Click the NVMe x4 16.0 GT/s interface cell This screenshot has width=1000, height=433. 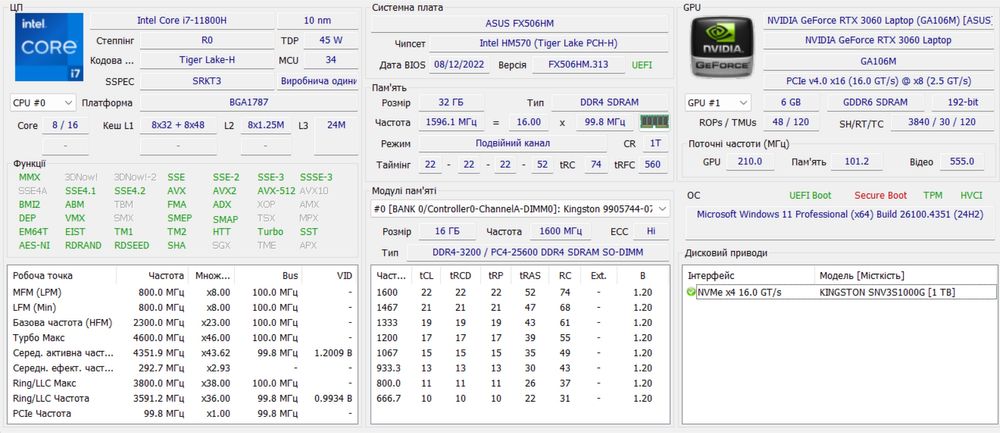[x=739, y=292]
